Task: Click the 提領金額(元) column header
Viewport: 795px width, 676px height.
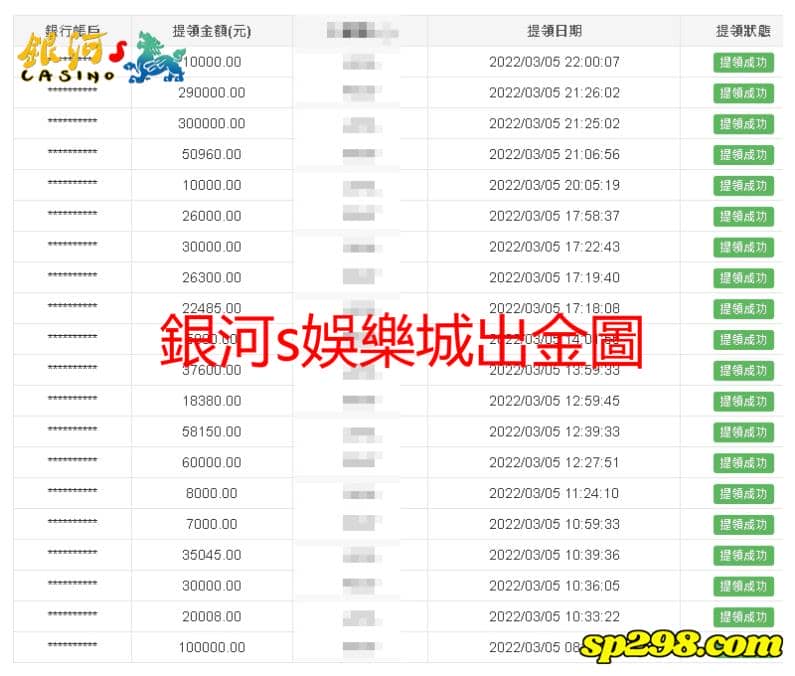Action: pyautogui.click(x=211, y=31)
